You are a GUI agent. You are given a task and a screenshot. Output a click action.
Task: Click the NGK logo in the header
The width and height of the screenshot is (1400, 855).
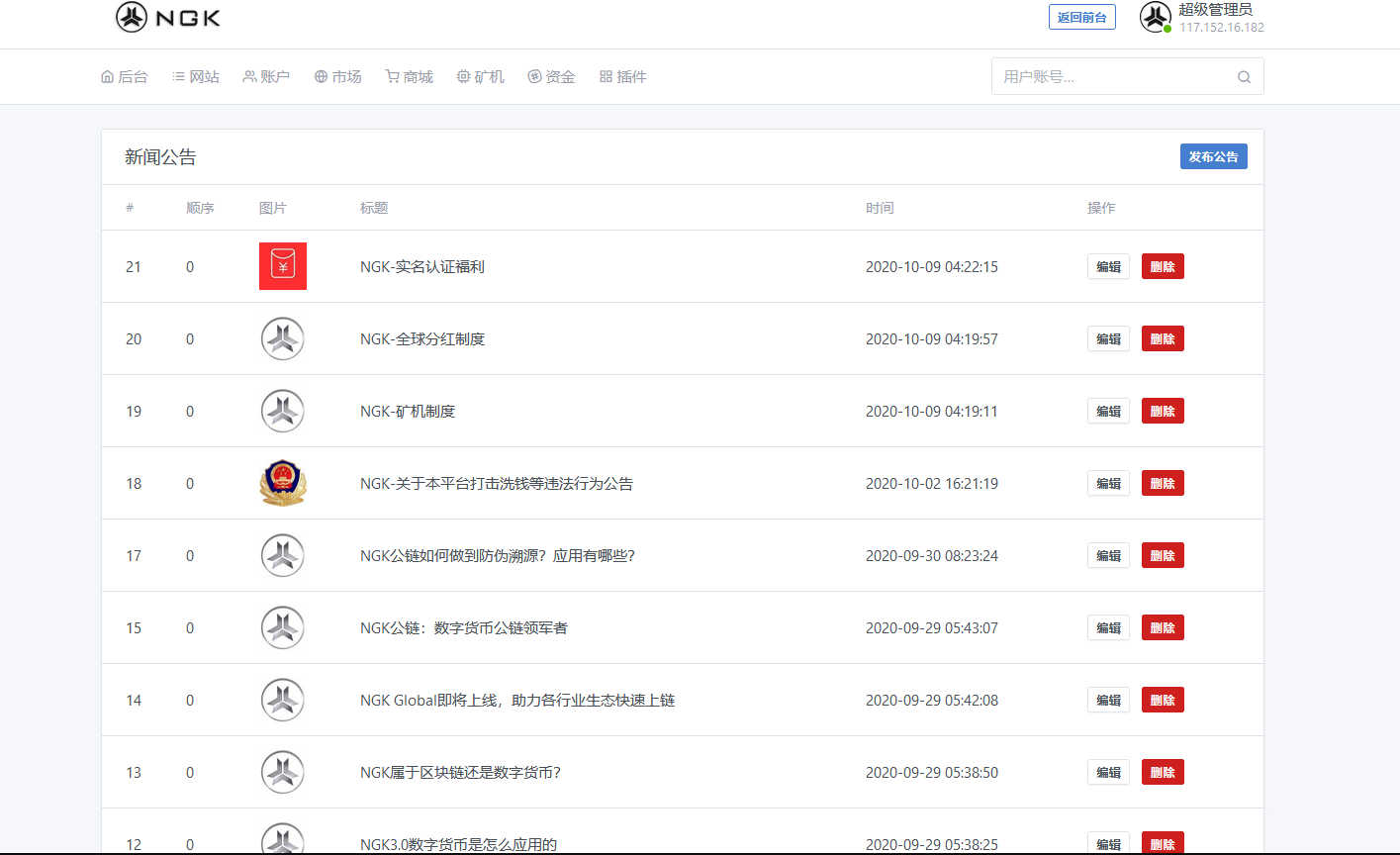pyautogui.click(x=168, y=17)
